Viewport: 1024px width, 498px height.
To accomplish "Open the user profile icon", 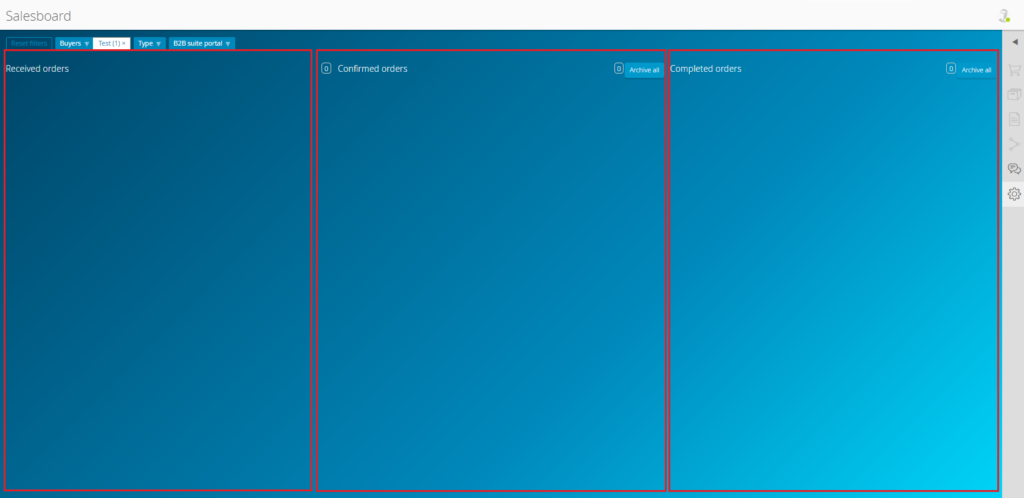I will coord(1004,16).
